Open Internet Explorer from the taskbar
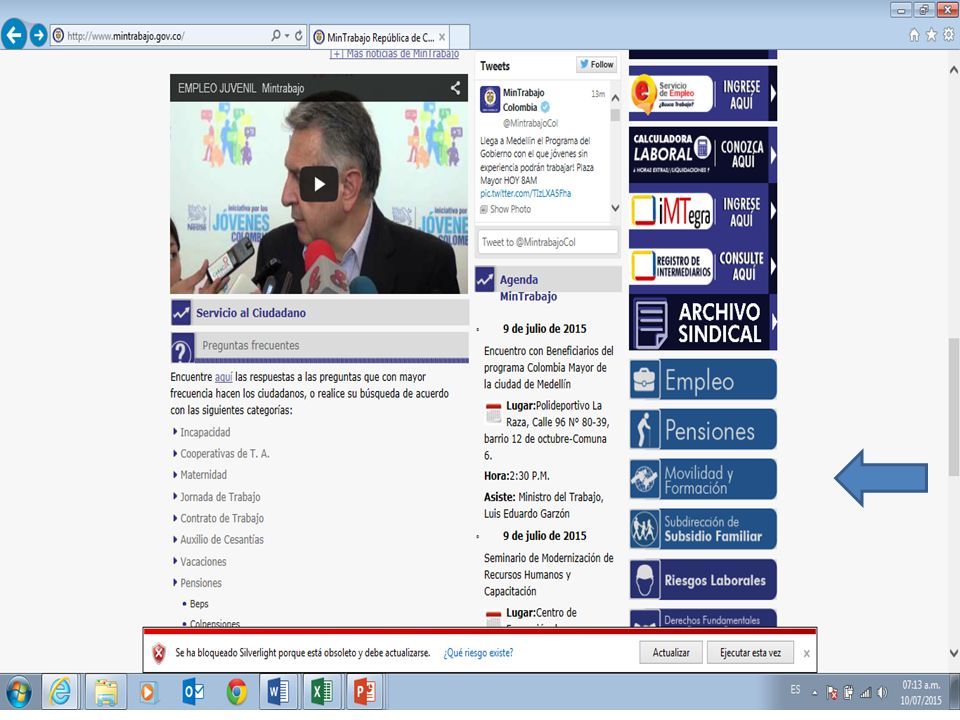The width and height of the screenshot is (960, 720). pos(61,692)
